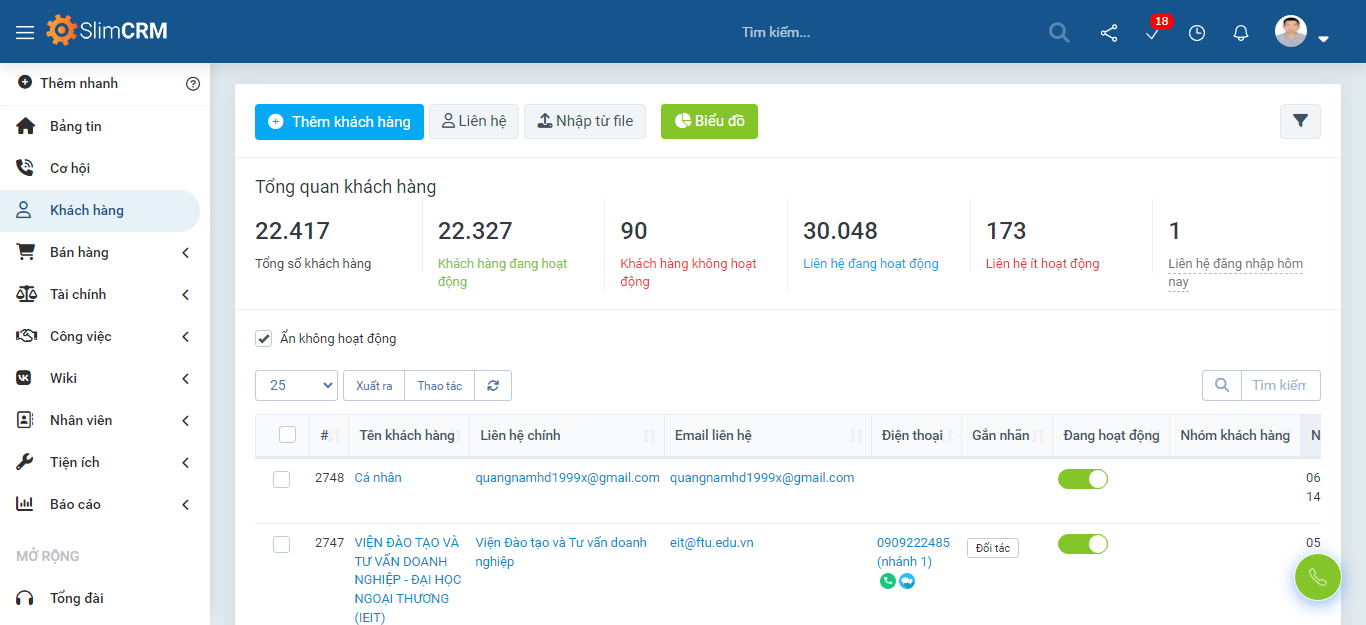Open the profile avatar dropdown arrow
The height and width of the screenshot is (625, 1366).
1324,38
